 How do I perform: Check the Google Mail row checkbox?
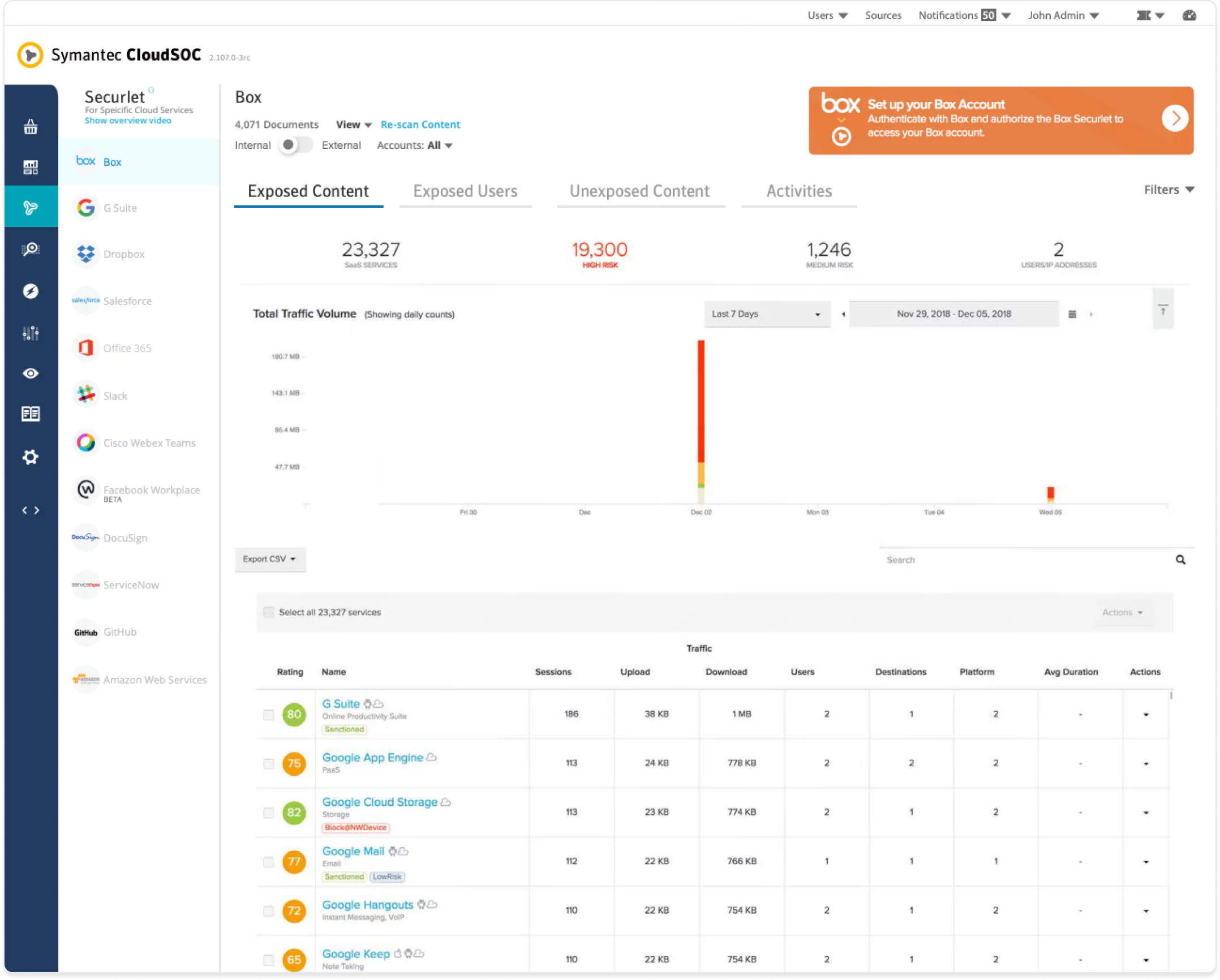point(269,862)
